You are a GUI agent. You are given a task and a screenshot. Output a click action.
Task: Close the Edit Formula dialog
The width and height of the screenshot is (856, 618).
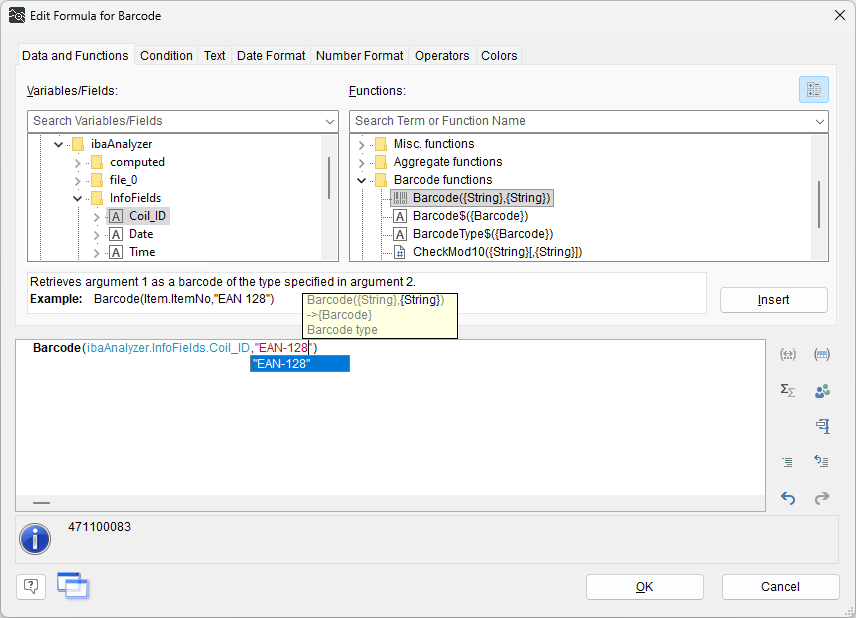840,15
